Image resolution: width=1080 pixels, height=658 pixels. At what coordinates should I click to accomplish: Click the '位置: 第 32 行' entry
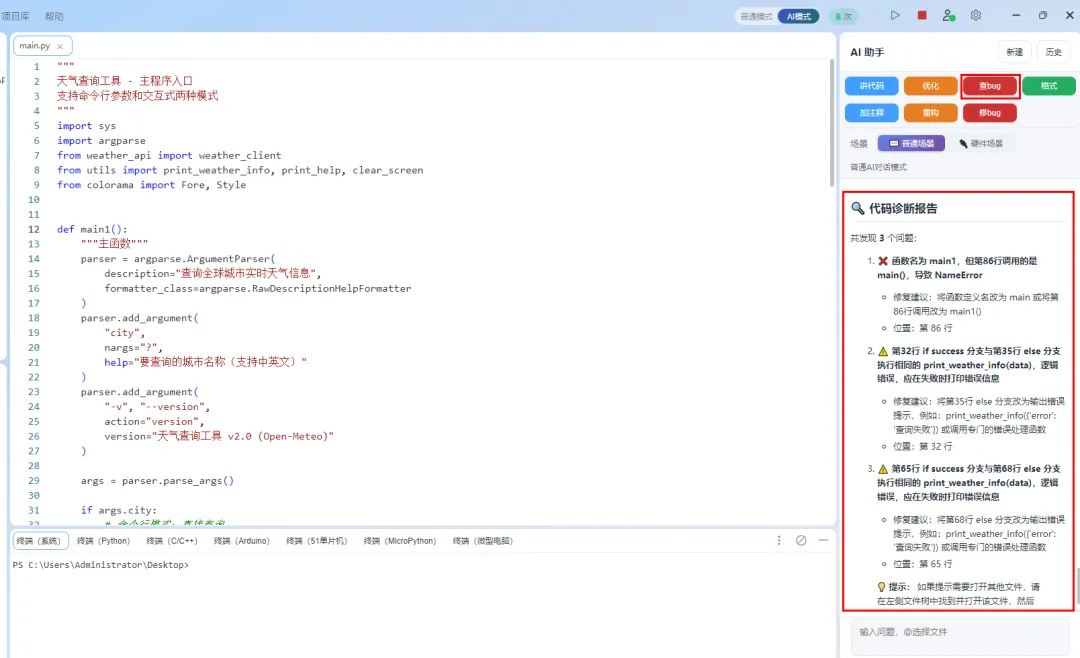point(922,446)
